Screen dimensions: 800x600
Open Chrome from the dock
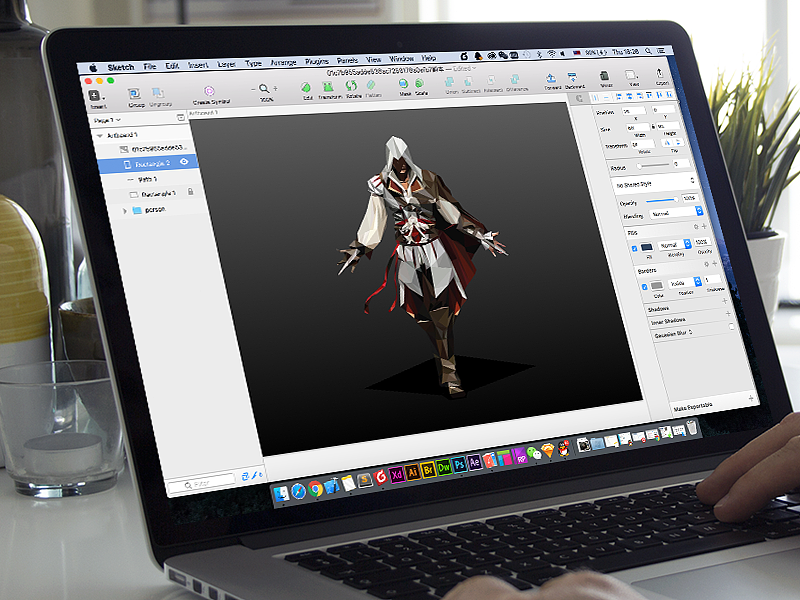[315, 489]
